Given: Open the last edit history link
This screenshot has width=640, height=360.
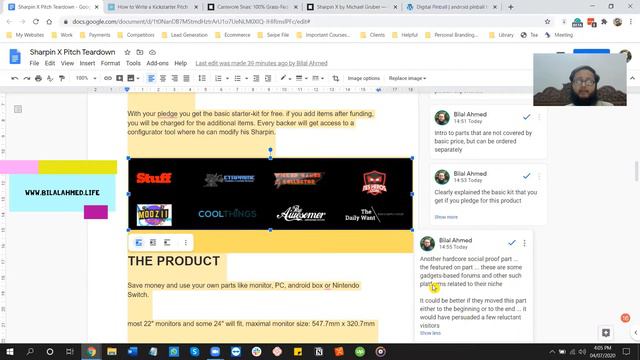Looking at the screenshot, I should tap(261, 63).
